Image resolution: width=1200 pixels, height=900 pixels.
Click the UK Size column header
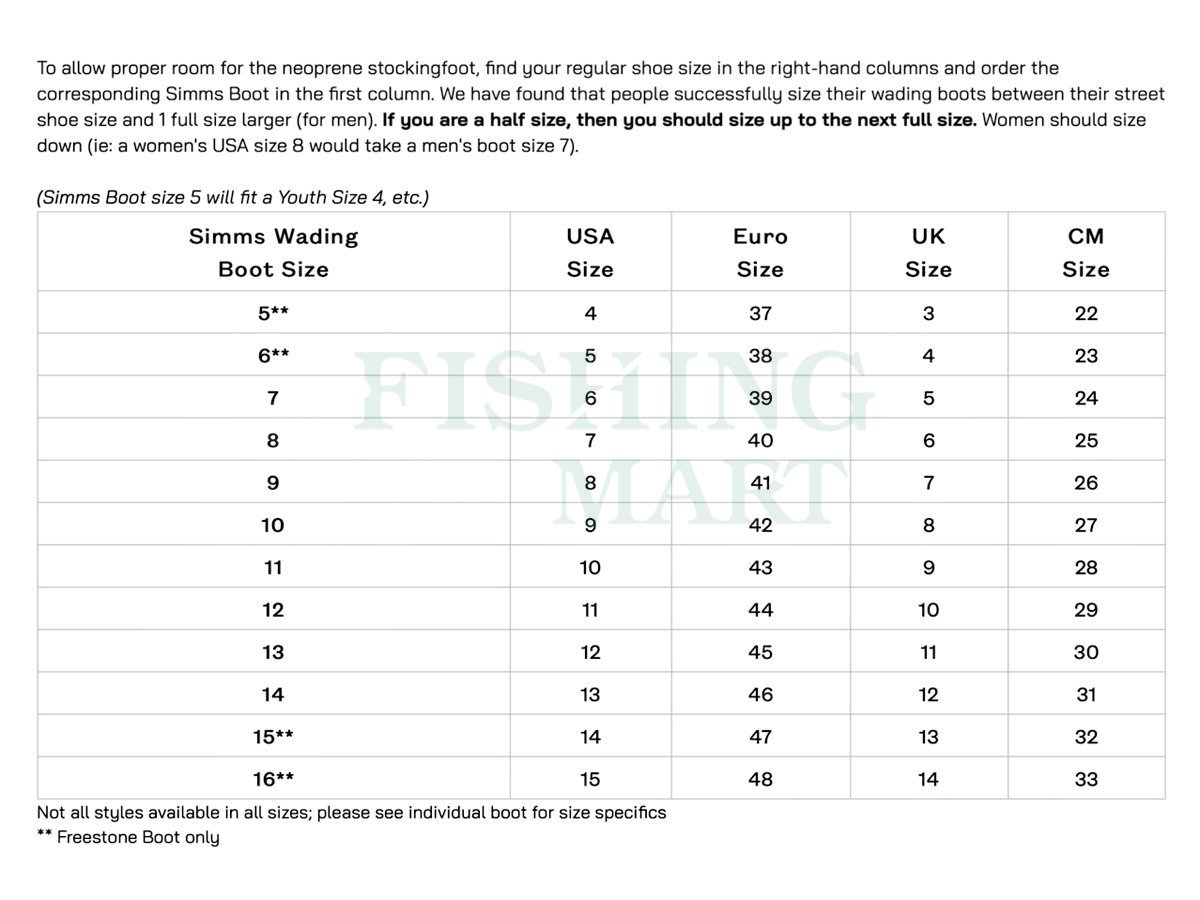928,252
